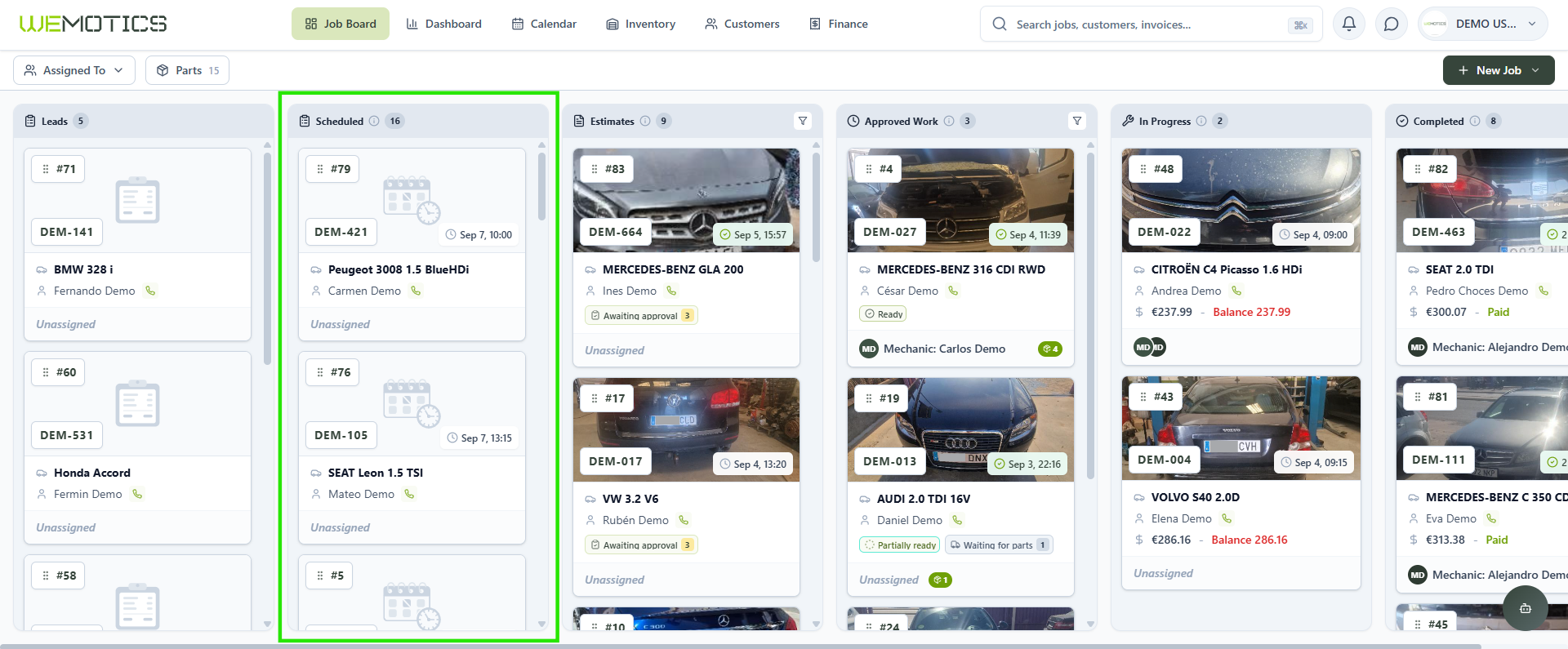Filter the Estimates column

point(803,121)
